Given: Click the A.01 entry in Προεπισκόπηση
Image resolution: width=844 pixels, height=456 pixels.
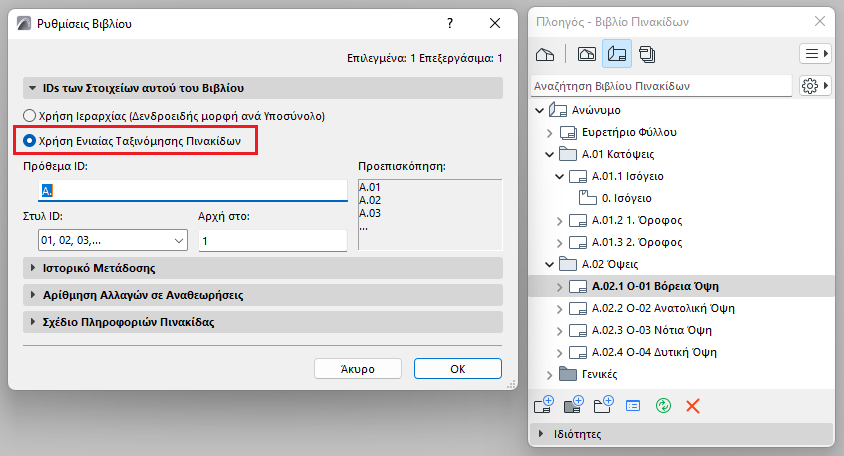Looking at the screenshot, I should click(370, 187).
